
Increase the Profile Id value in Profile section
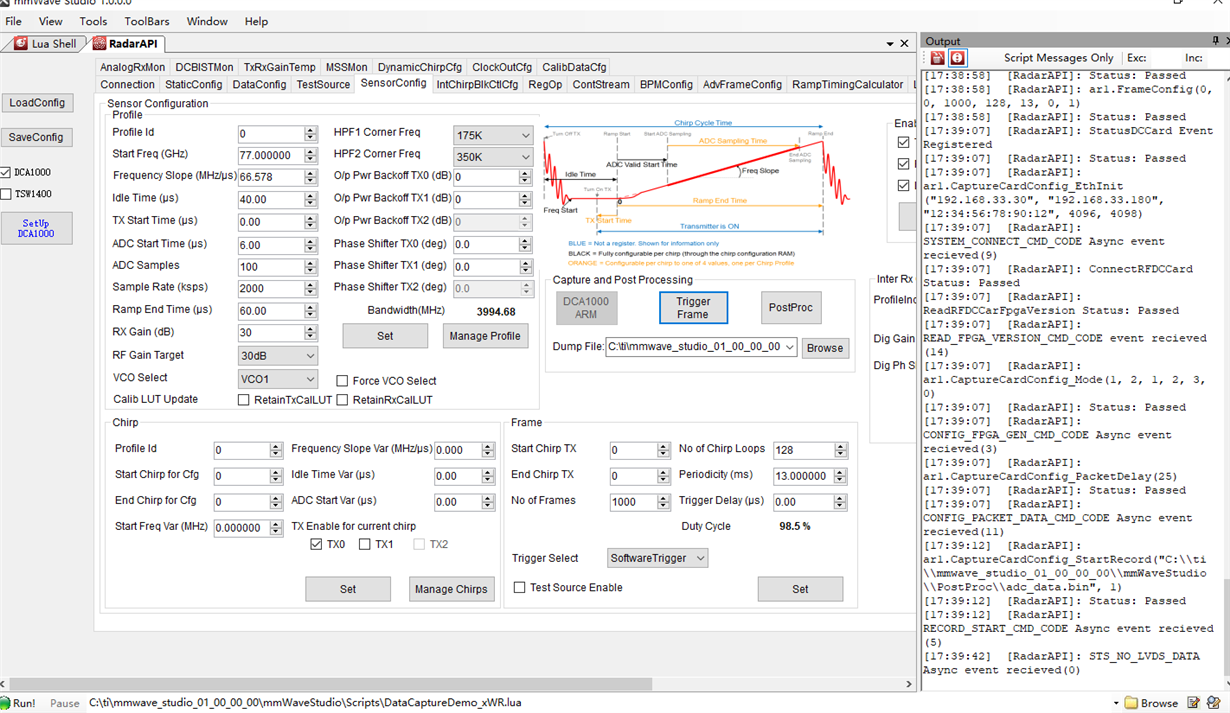310,130
